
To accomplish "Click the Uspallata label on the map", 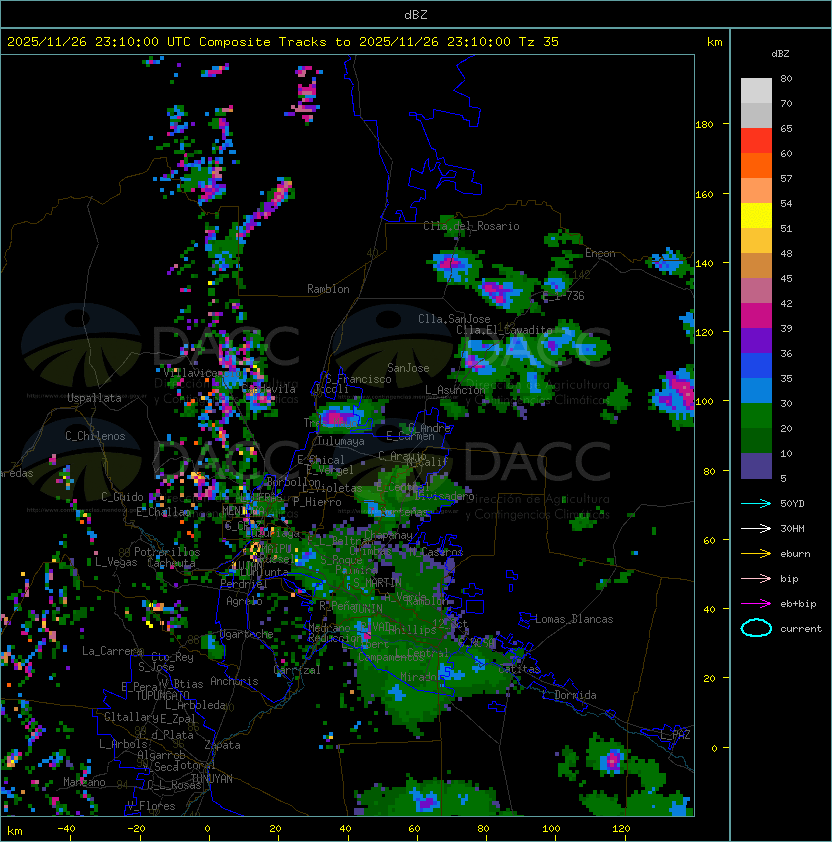I will (94, 398).
